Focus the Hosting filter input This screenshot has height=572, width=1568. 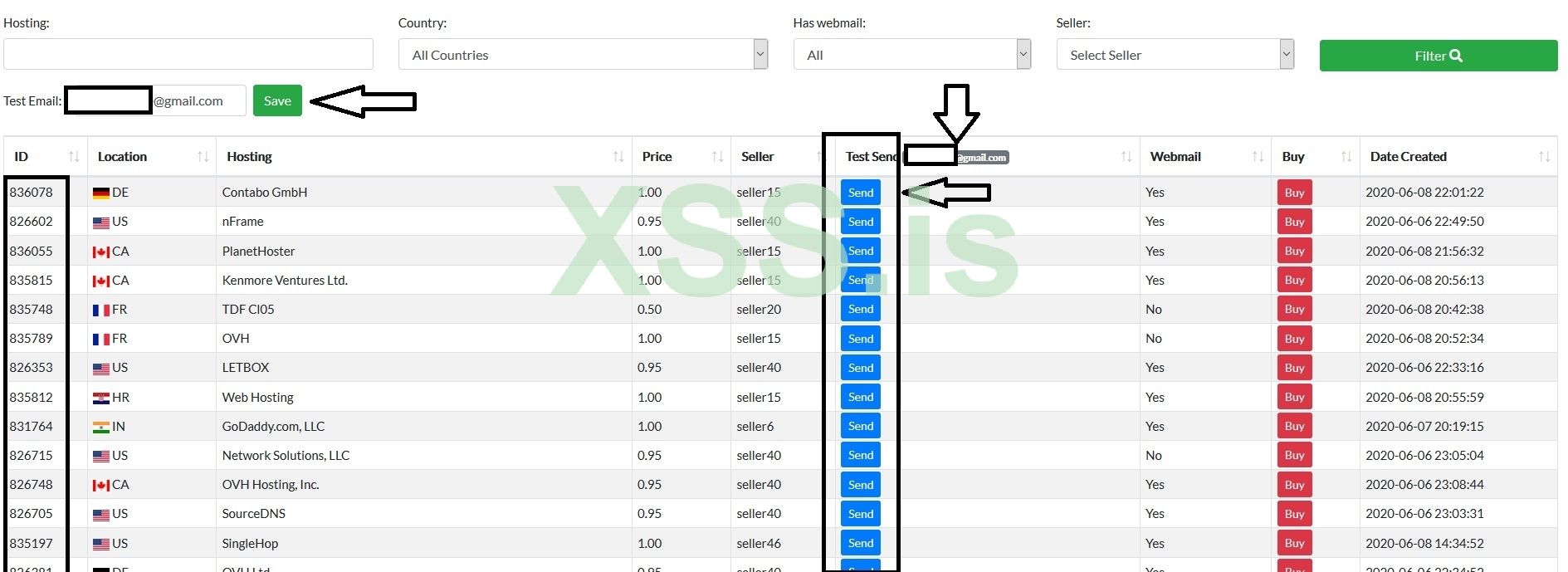coord(188,55)
